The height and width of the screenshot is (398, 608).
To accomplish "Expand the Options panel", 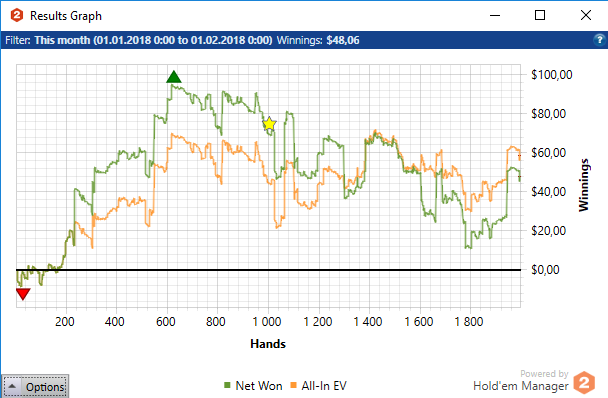I will [35, 386].
